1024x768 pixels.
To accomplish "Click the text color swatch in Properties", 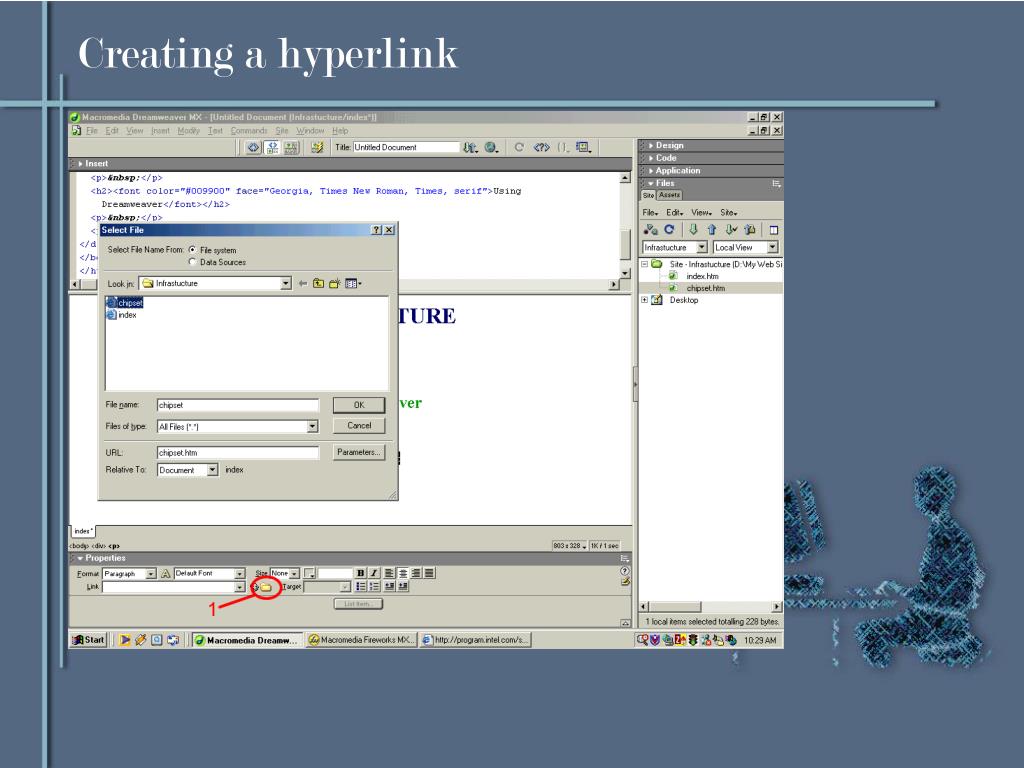I will [310, 573].
